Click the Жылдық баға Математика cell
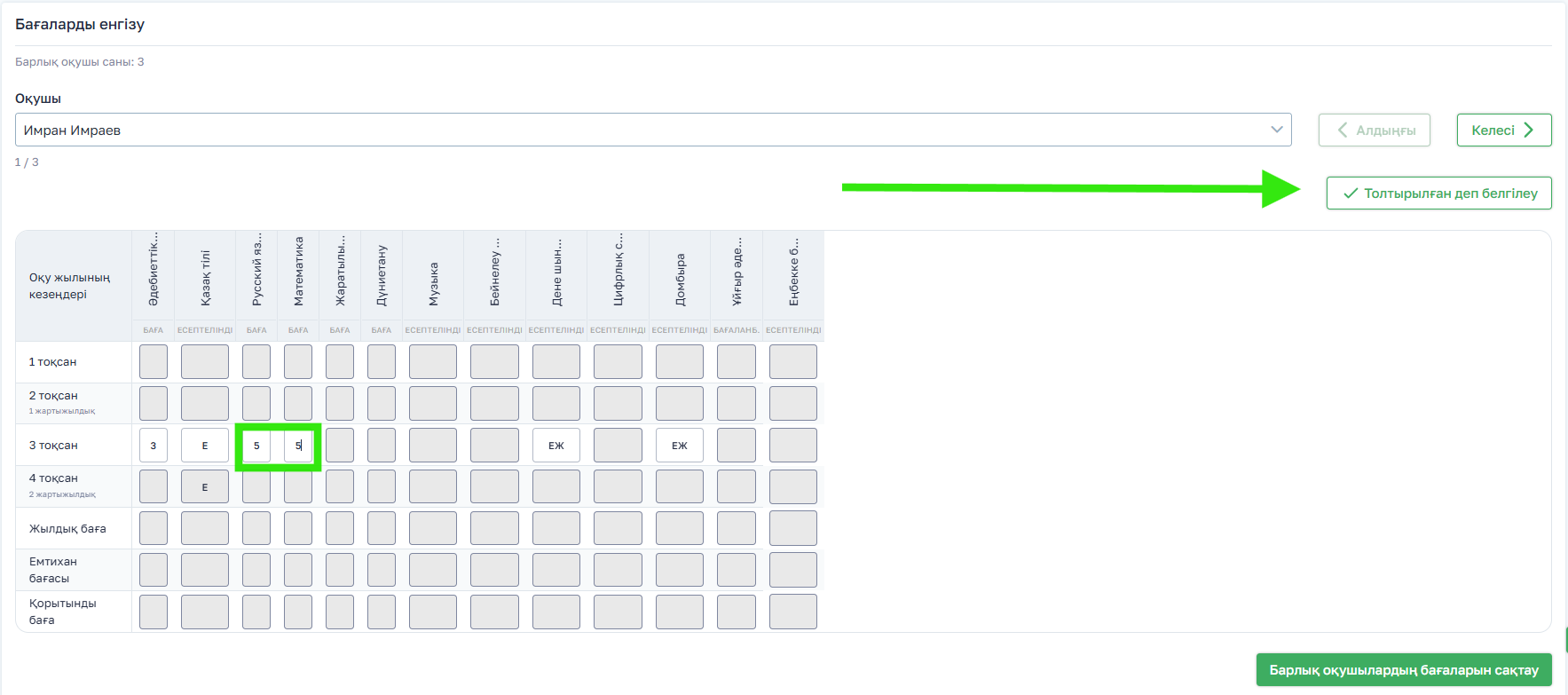 pos(298,529)
